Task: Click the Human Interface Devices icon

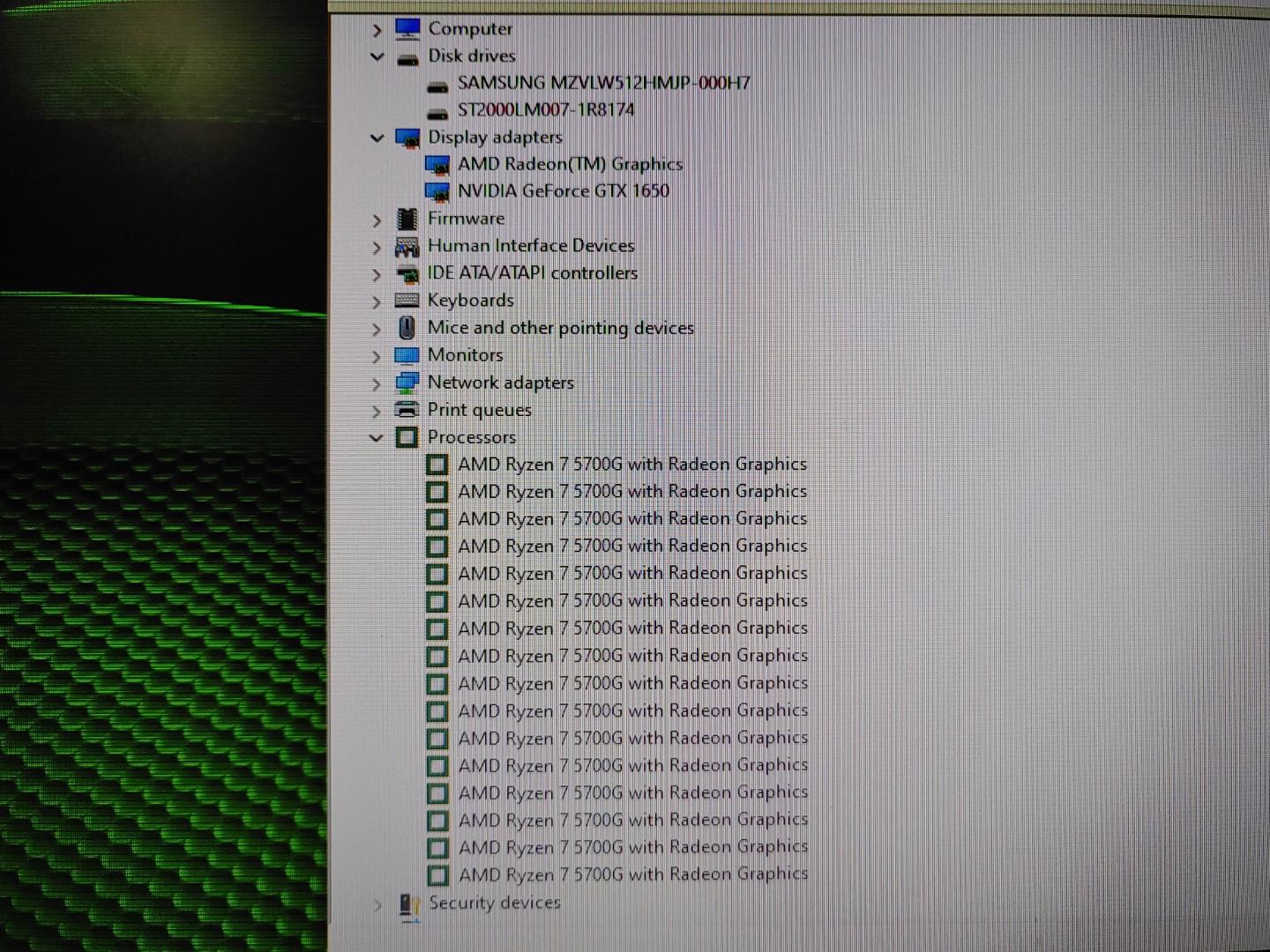Action: (x=407, y=246)
